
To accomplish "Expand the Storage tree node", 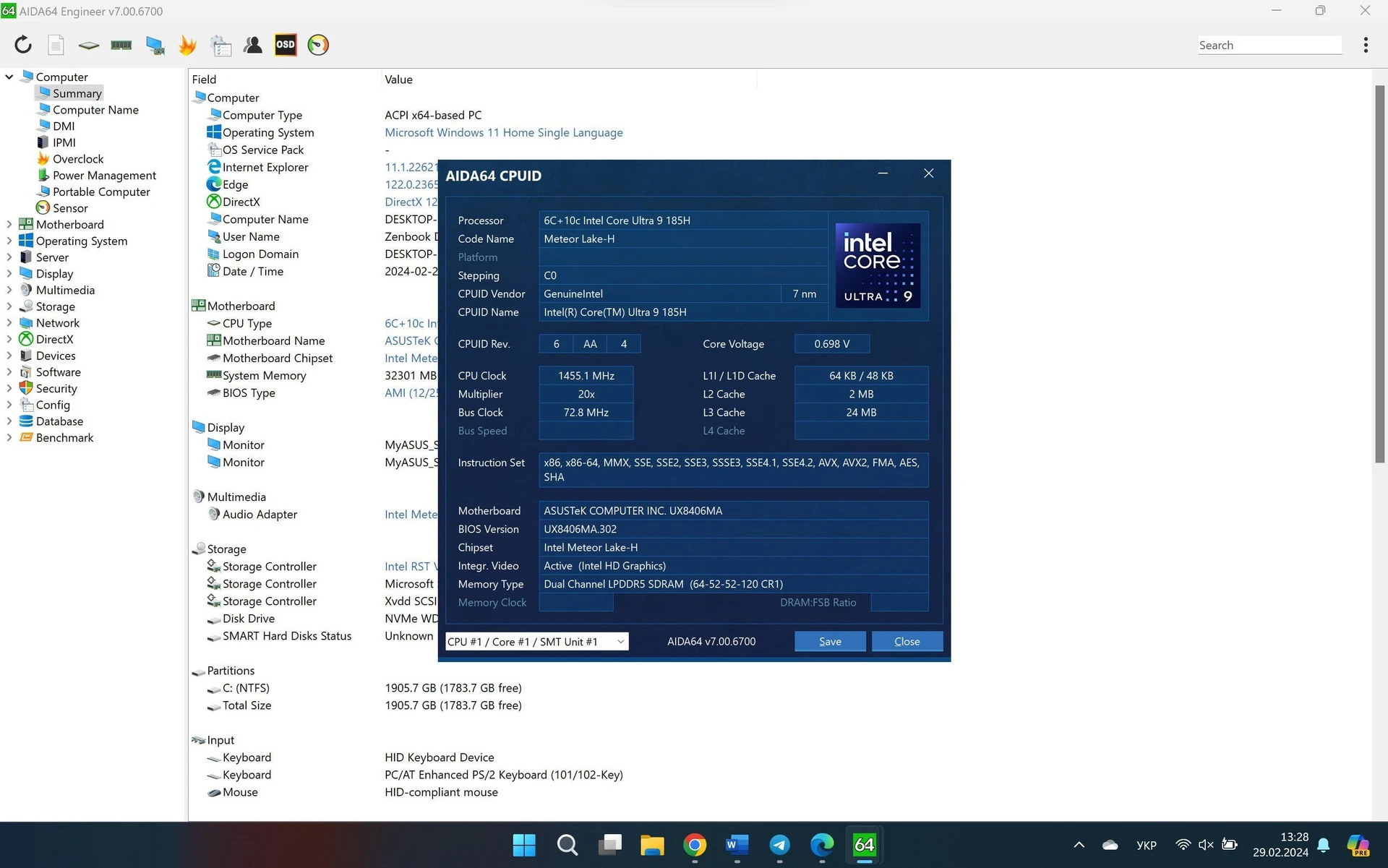I will tap(9, 306).
